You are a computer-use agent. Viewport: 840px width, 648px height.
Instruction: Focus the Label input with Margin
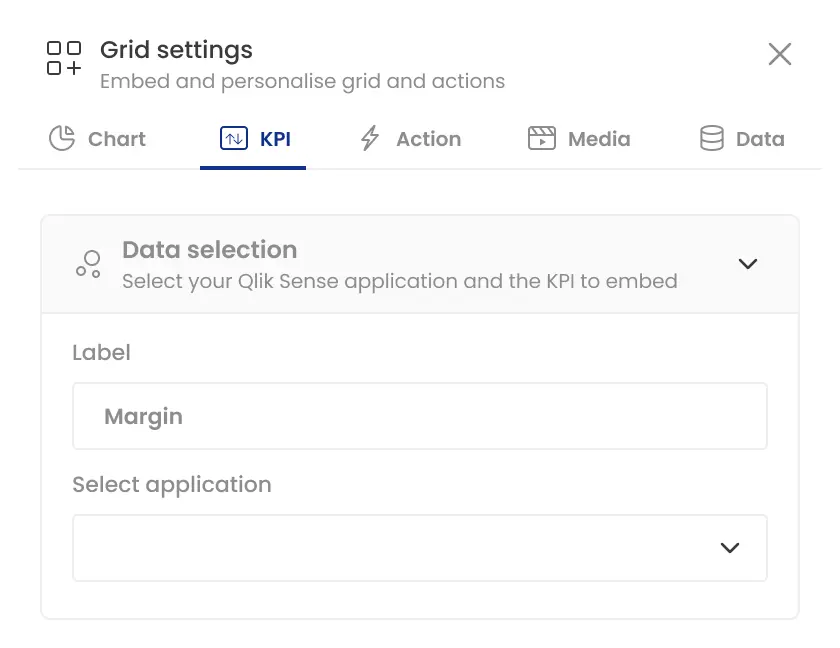coord(420,416)
